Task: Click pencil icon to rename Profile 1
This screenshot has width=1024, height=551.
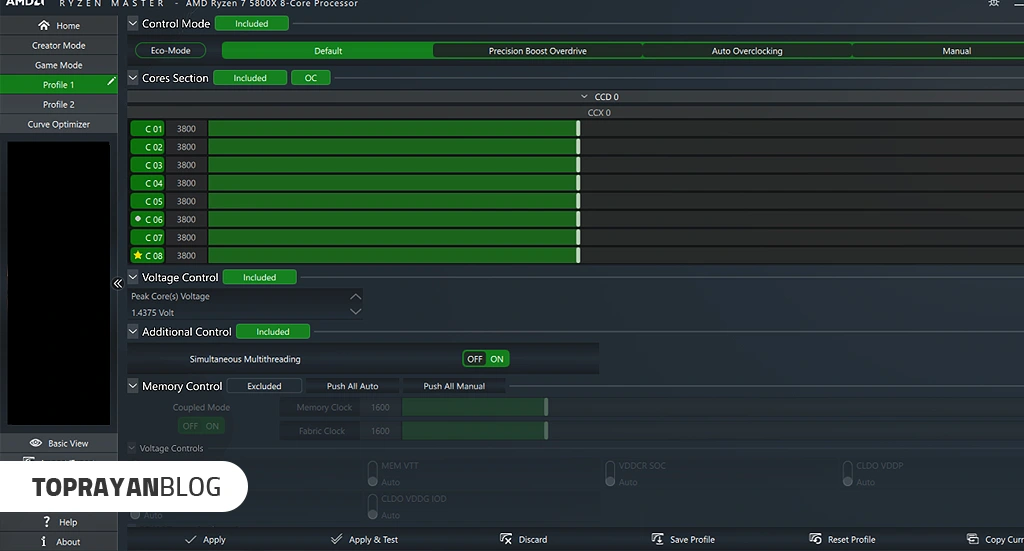Action: click(x=111, y=81)
